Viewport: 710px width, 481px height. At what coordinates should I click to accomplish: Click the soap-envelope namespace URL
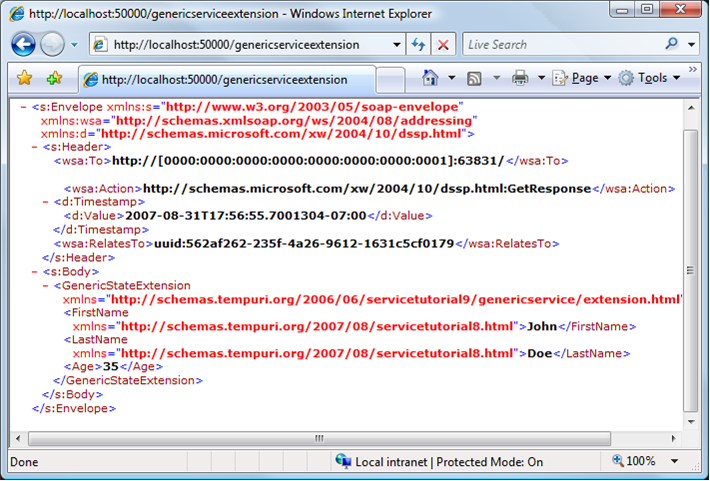[312, 107]
